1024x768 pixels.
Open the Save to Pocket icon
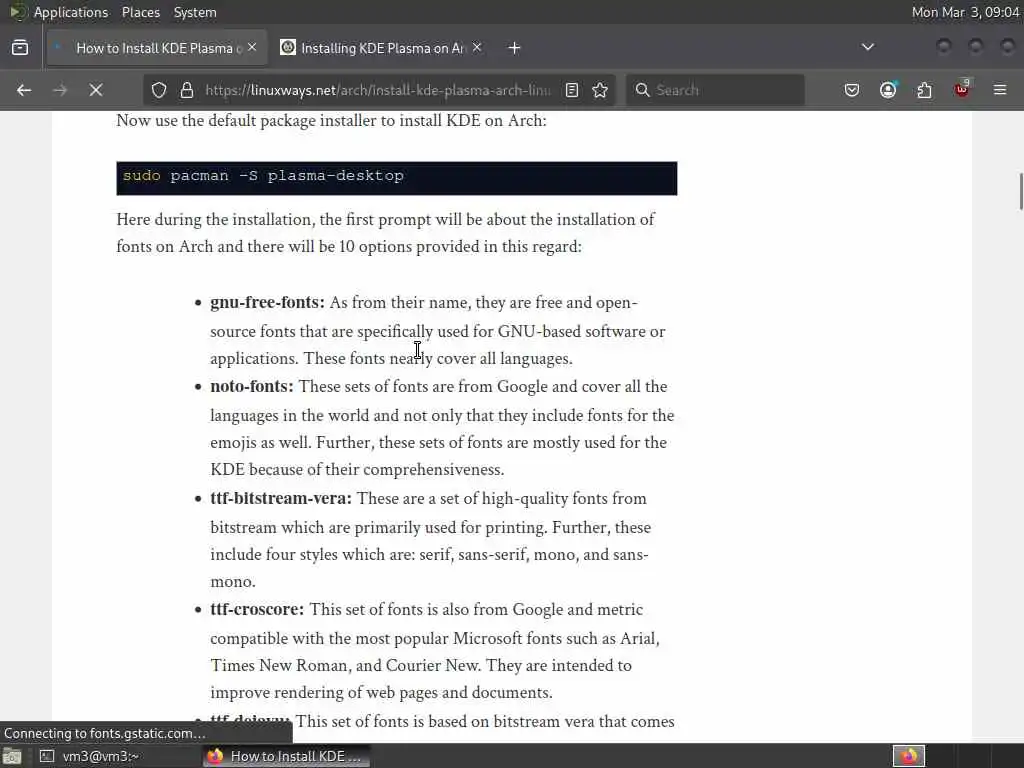(x=852, y=90)
